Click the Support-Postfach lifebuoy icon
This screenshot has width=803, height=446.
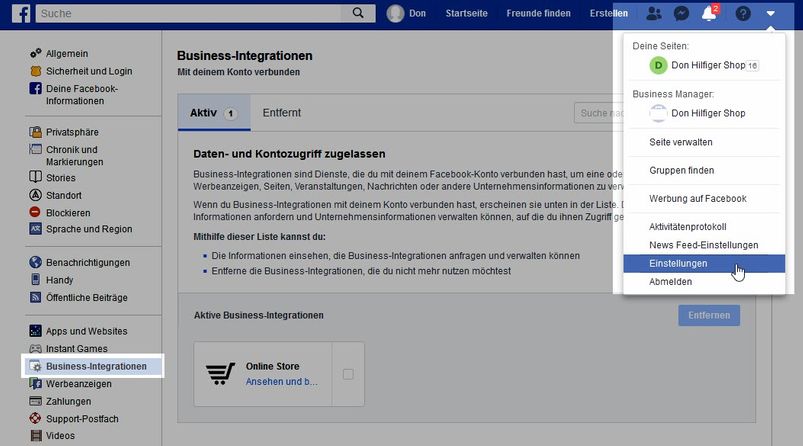(x=35, y=418)
